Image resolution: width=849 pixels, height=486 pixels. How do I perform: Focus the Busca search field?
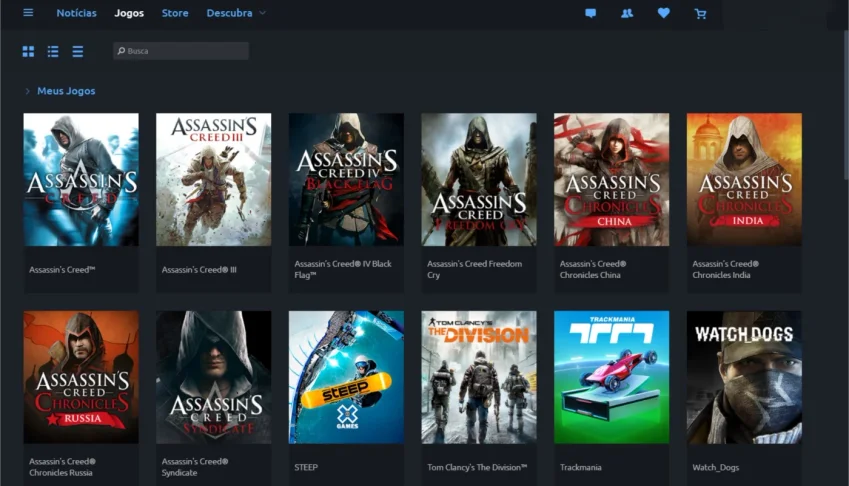(181, 51)
